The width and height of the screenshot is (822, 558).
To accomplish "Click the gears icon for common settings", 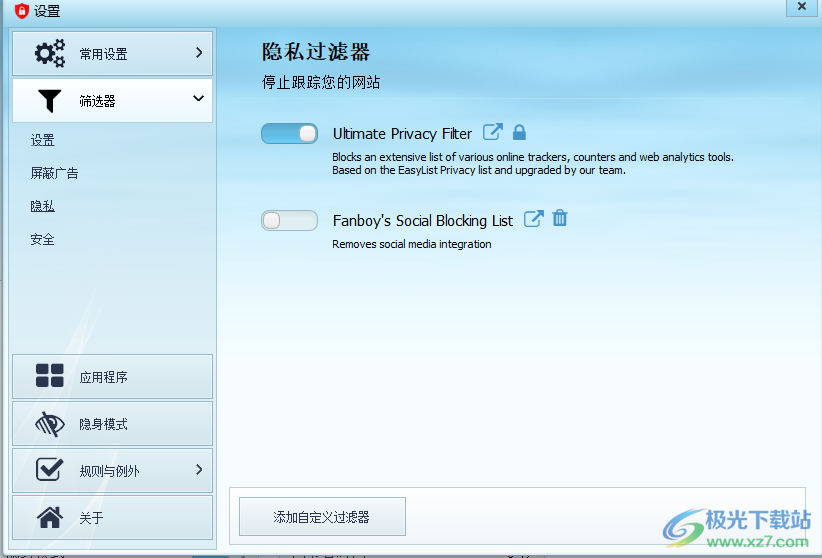I will pyautogui.click(x=50, y=53).
